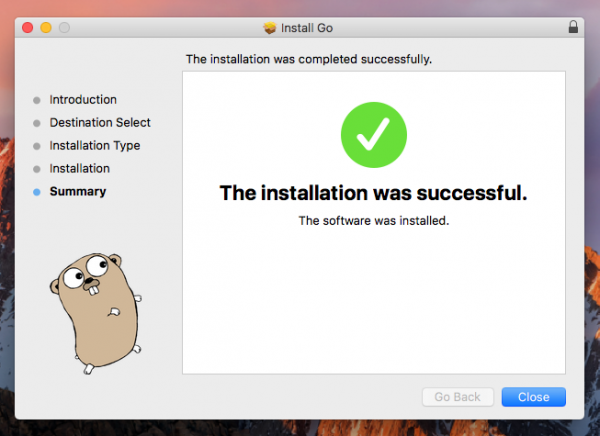Click the green zoom window button
600x436 pixels.
tap(66, 27)
